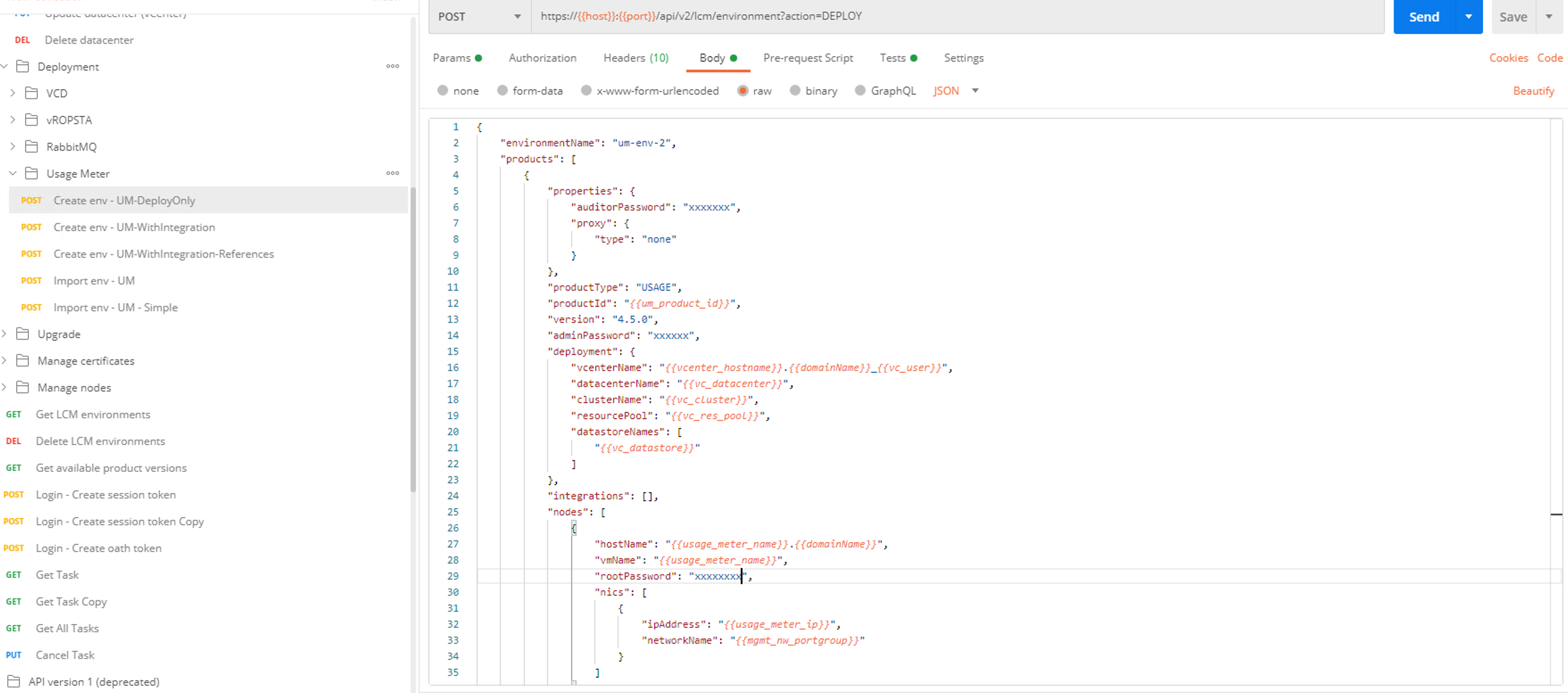Screen dimensions: 1568x693
Task: Click the sidebar vertical scrollbar
Action: 413,339
